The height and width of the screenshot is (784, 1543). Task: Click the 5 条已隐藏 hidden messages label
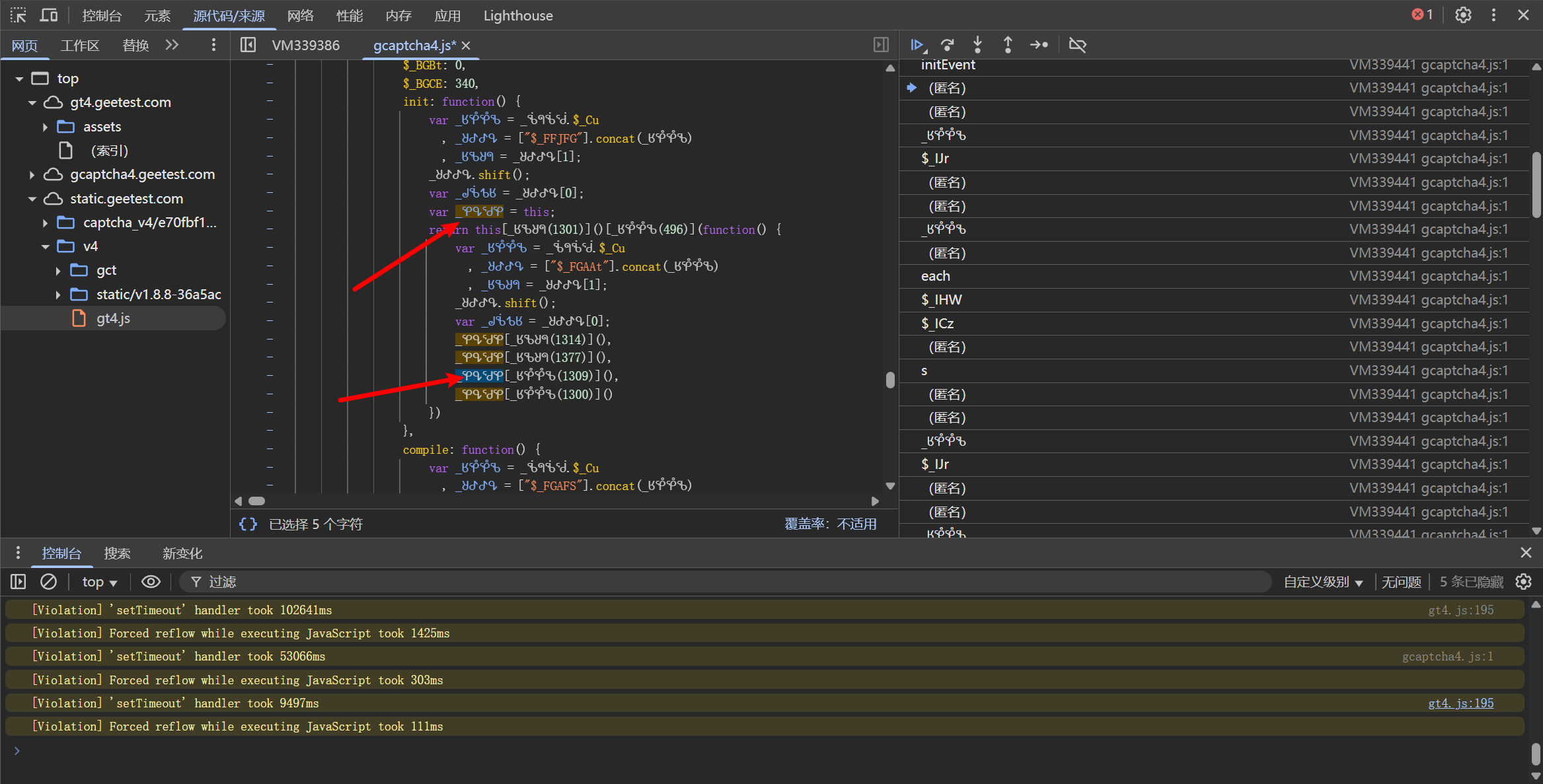coord(1472,582)
